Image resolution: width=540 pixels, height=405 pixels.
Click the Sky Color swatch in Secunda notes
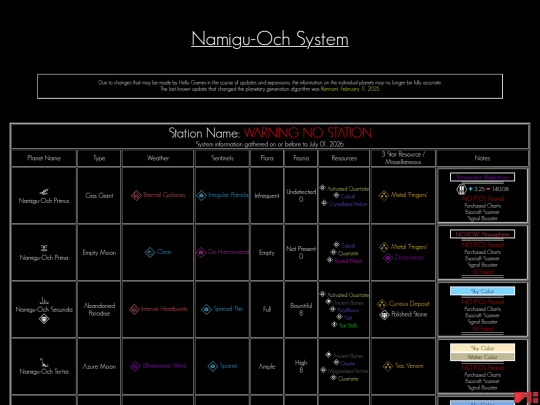click(x=482, y=291)
